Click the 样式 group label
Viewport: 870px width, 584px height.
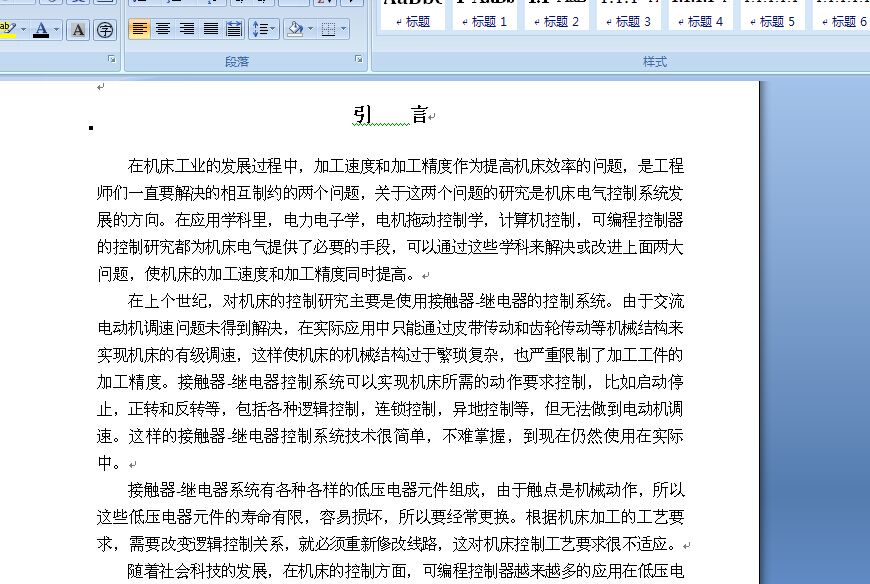point(655,62)
